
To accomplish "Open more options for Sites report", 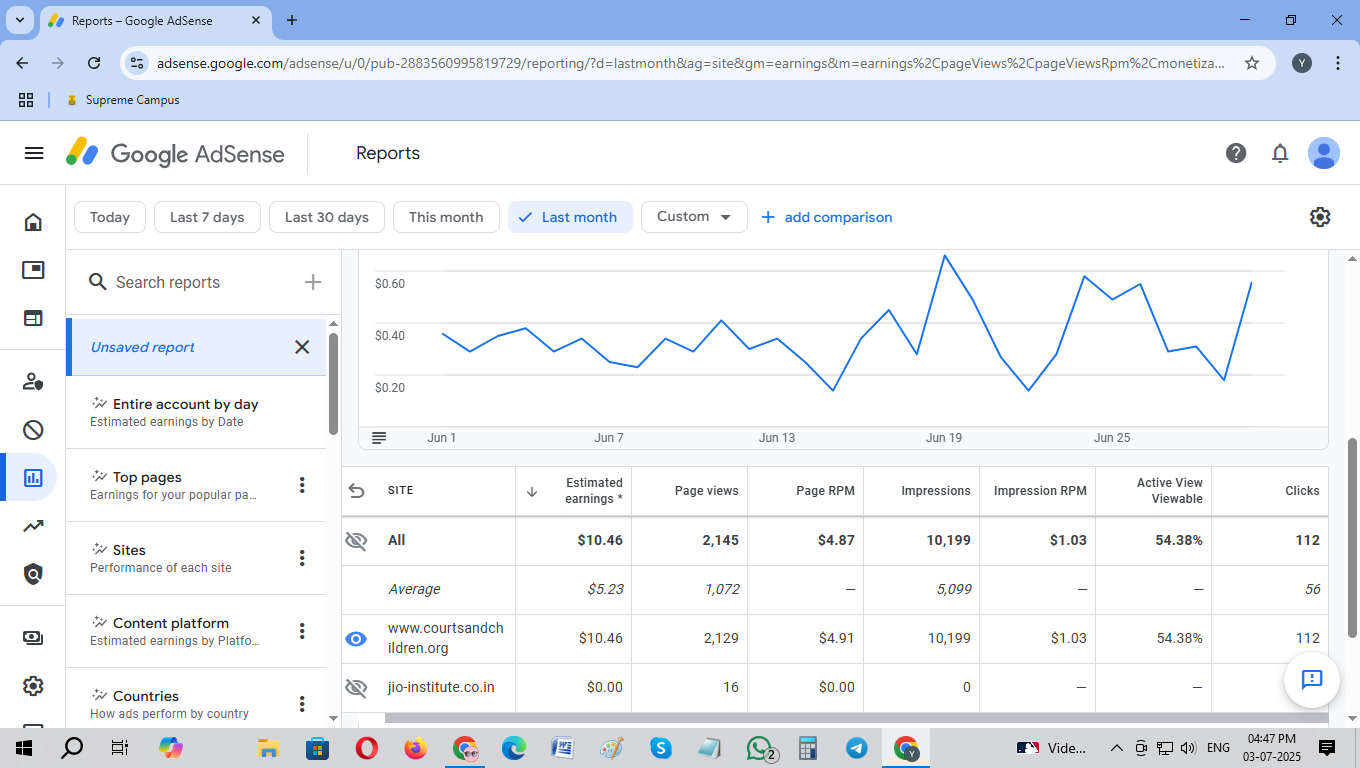I will [x=302, y=558].
